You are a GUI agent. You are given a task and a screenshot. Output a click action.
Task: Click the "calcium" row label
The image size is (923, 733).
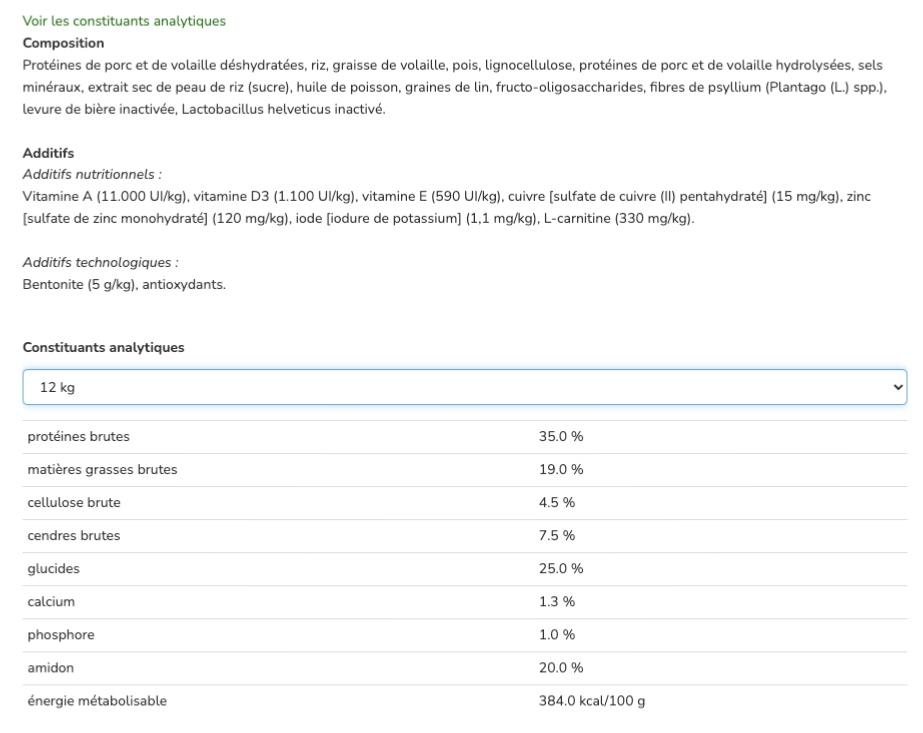pyautogui.click(x=51, y=601)
